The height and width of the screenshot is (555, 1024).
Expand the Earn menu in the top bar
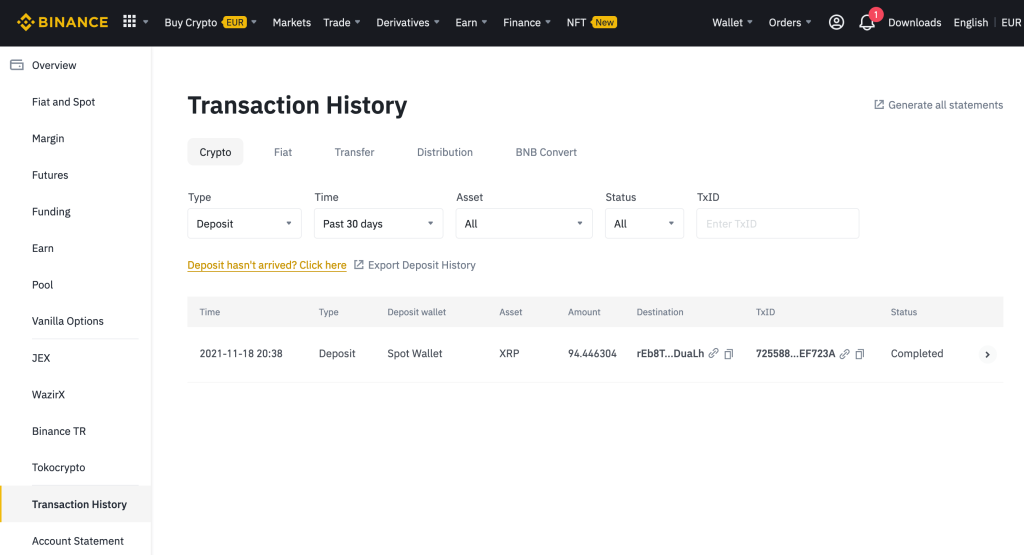[x=471, y=22]
